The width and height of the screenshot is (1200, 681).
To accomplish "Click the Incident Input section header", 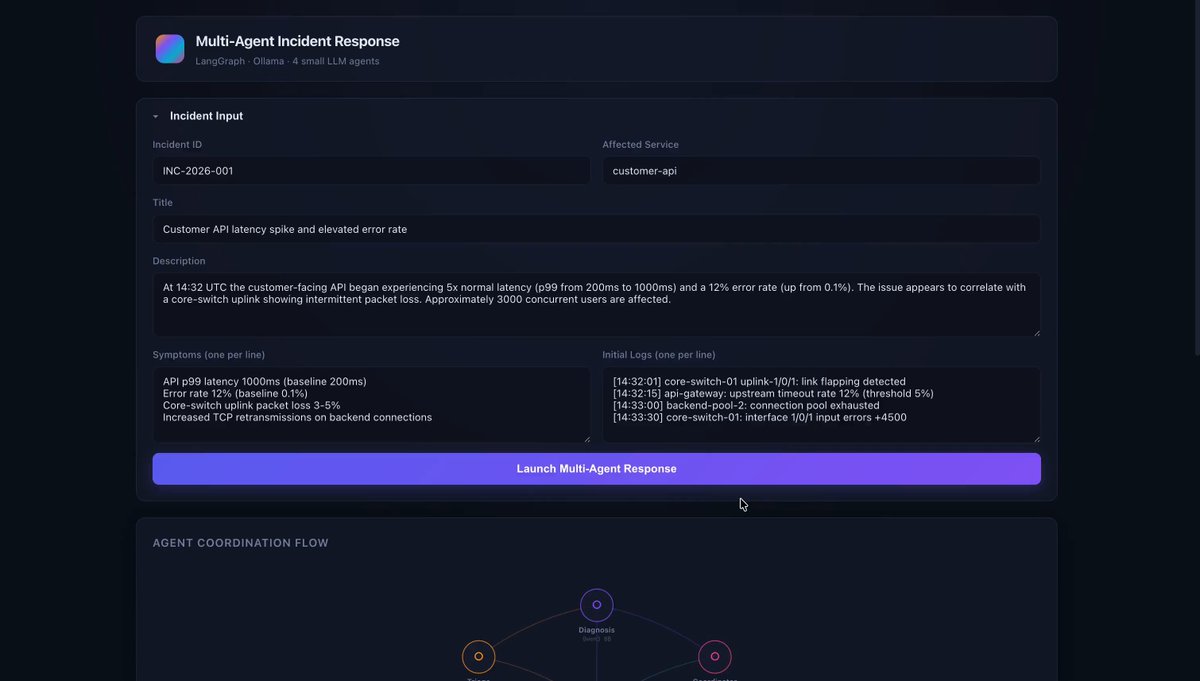I will pos(206,116).
